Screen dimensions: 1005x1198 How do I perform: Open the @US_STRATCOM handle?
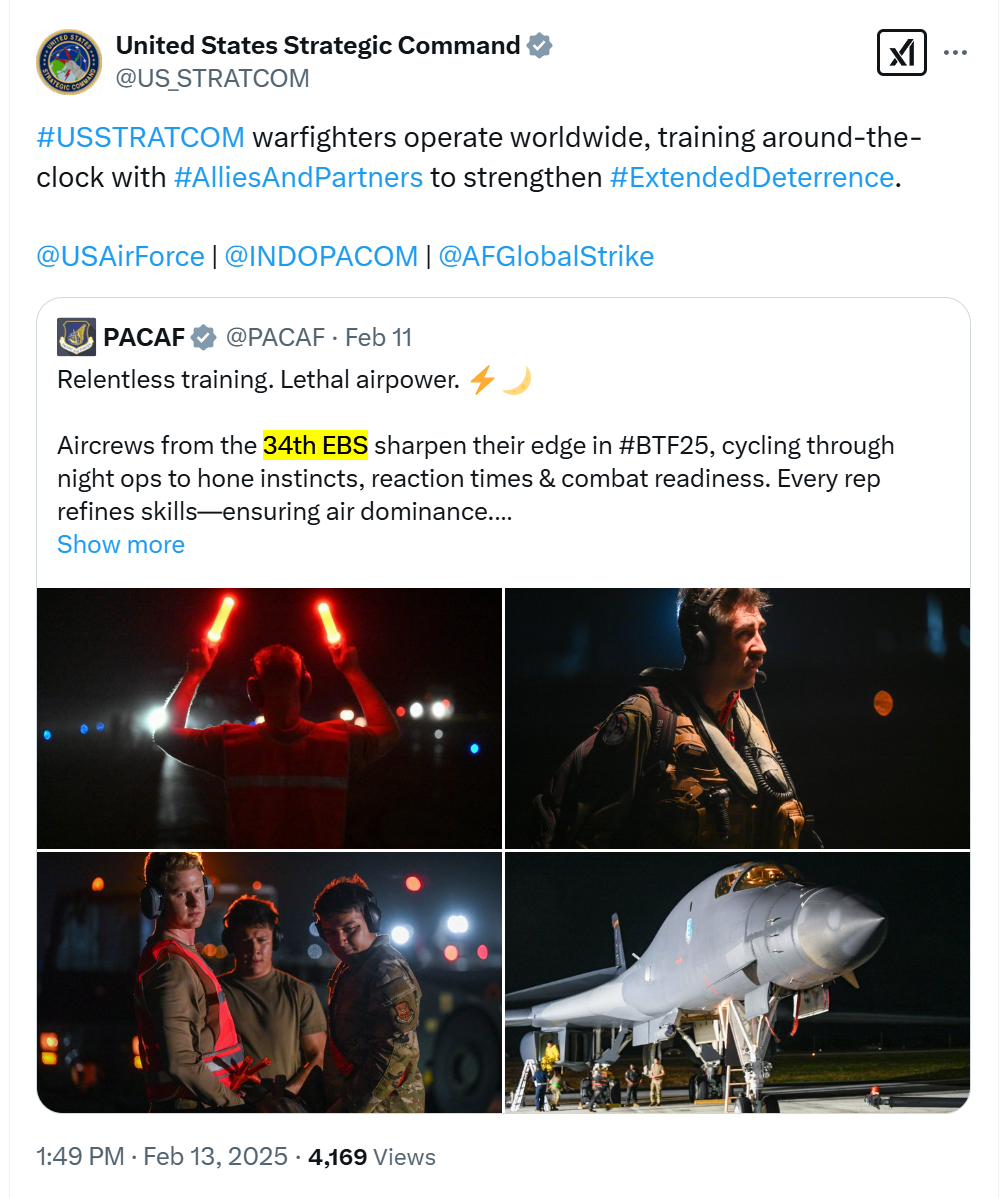(x=212, y=79)
